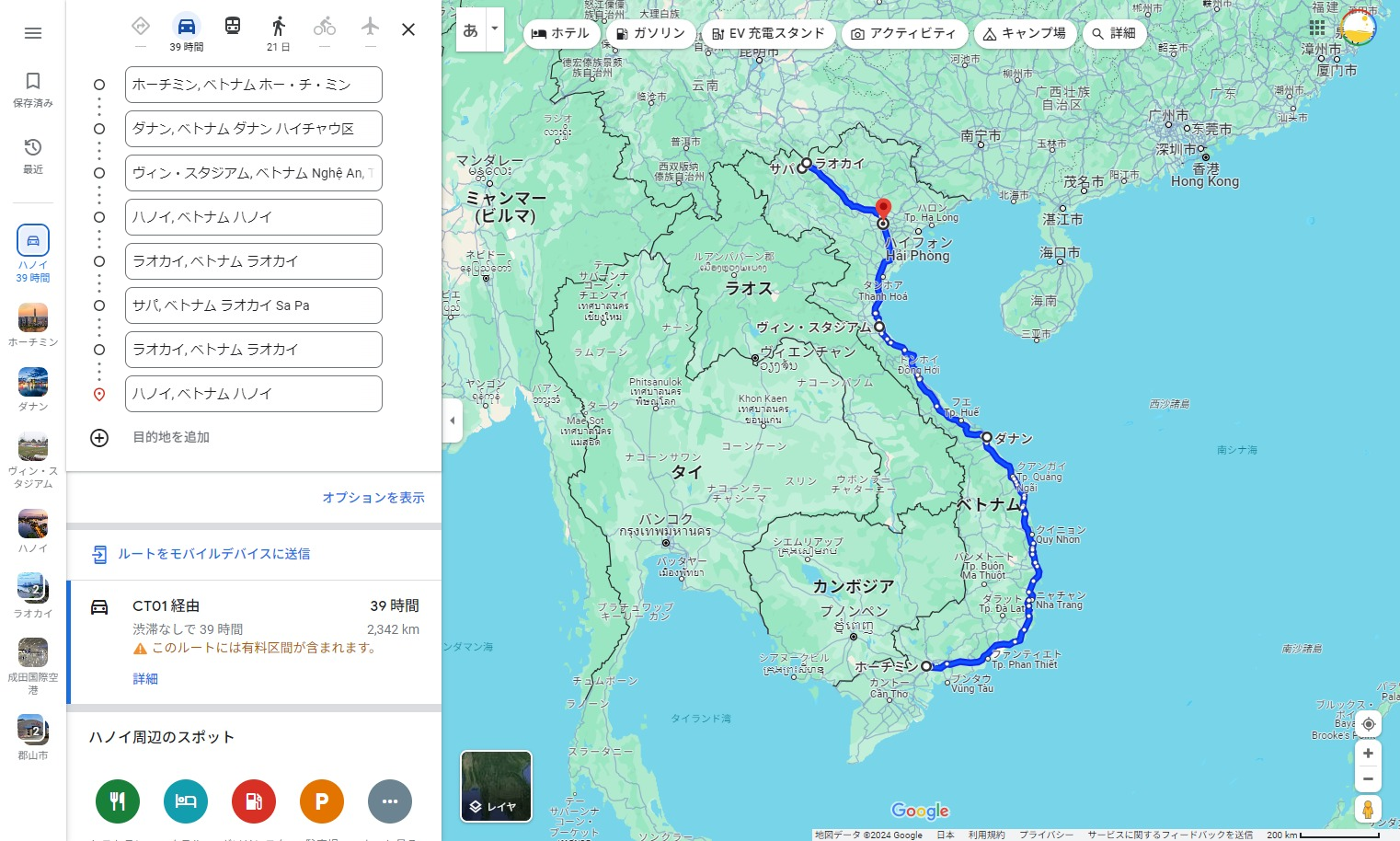This screenshot has width=1400, height=841.
Task: Click the red destination pin at Hanoi
Action: [x=883, y=210]
